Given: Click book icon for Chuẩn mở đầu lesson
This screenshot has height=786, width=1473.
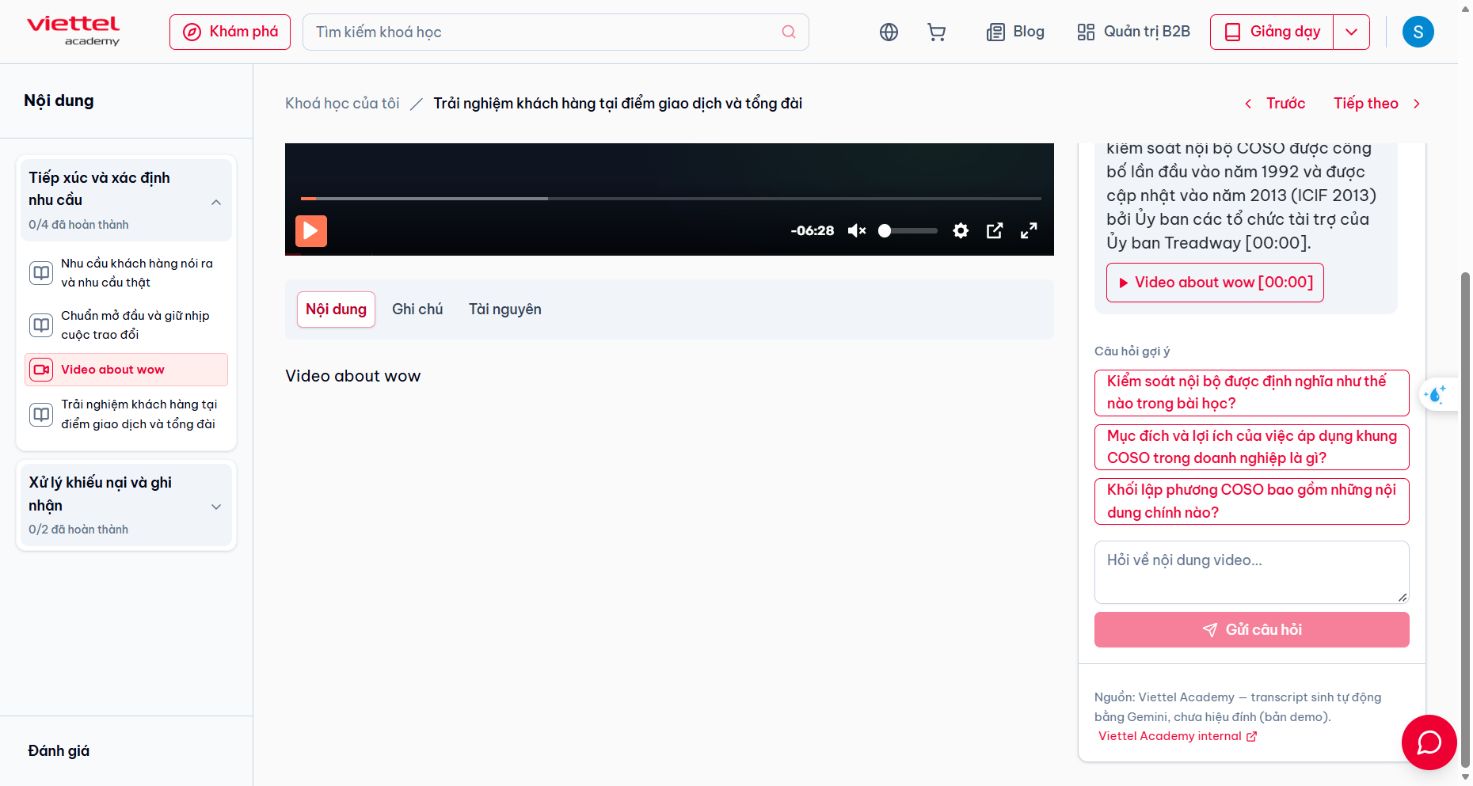Looking at the screenshot, I should point(41,325).
